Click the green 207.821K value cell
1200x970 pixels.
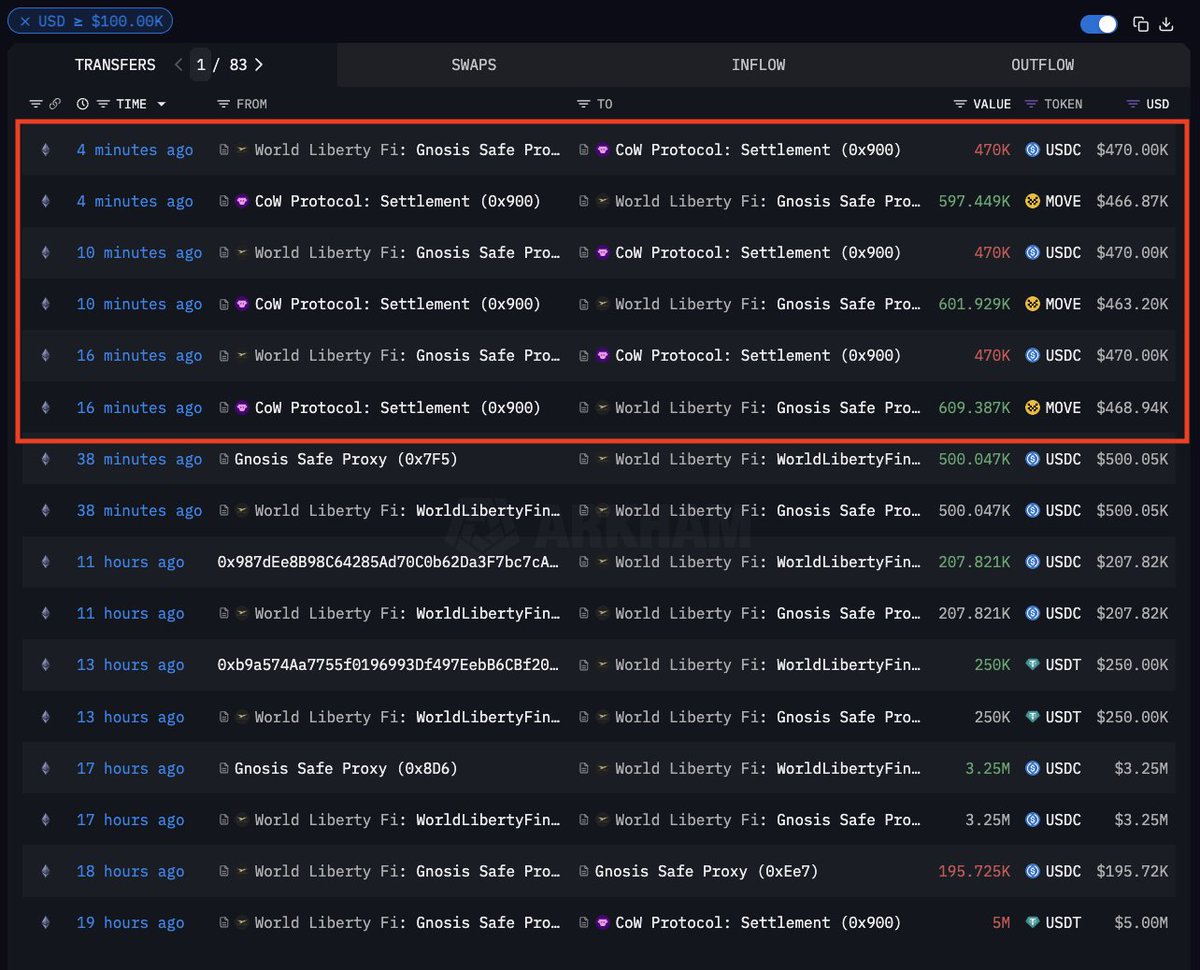point(974,562)
